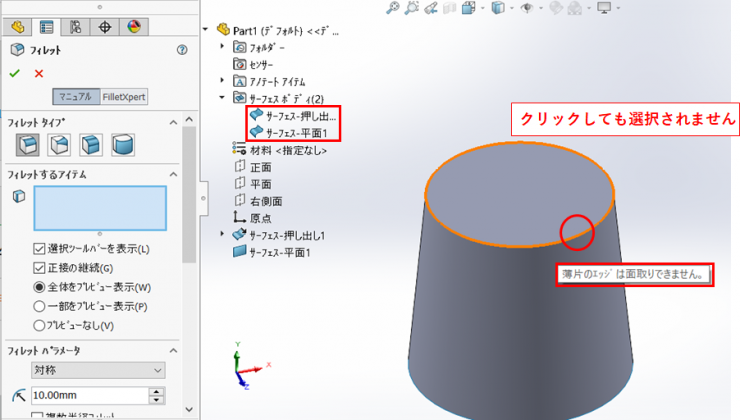The image size is (740, 420).
Task: Click Apply Scene toolbar icon
Action: [x=575, y=8]
